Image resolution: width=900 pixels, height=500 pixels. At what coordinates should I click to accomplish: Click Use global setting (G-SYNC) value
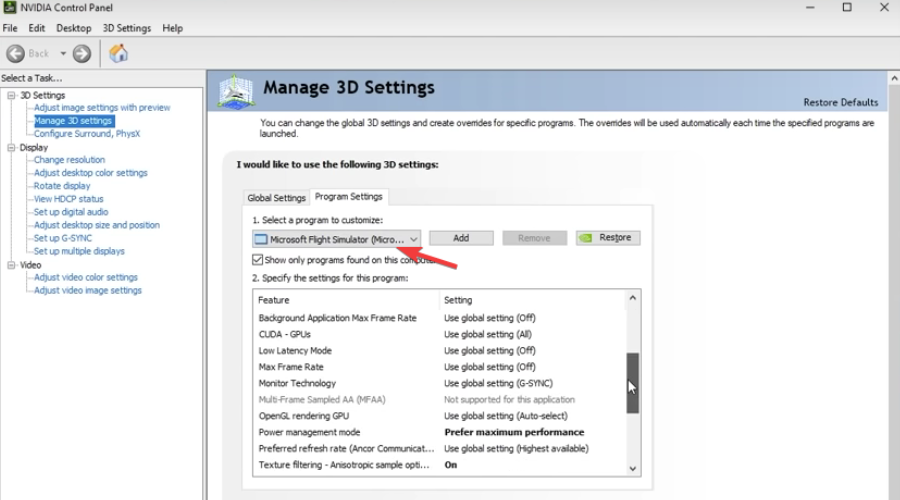coord(498,383)
